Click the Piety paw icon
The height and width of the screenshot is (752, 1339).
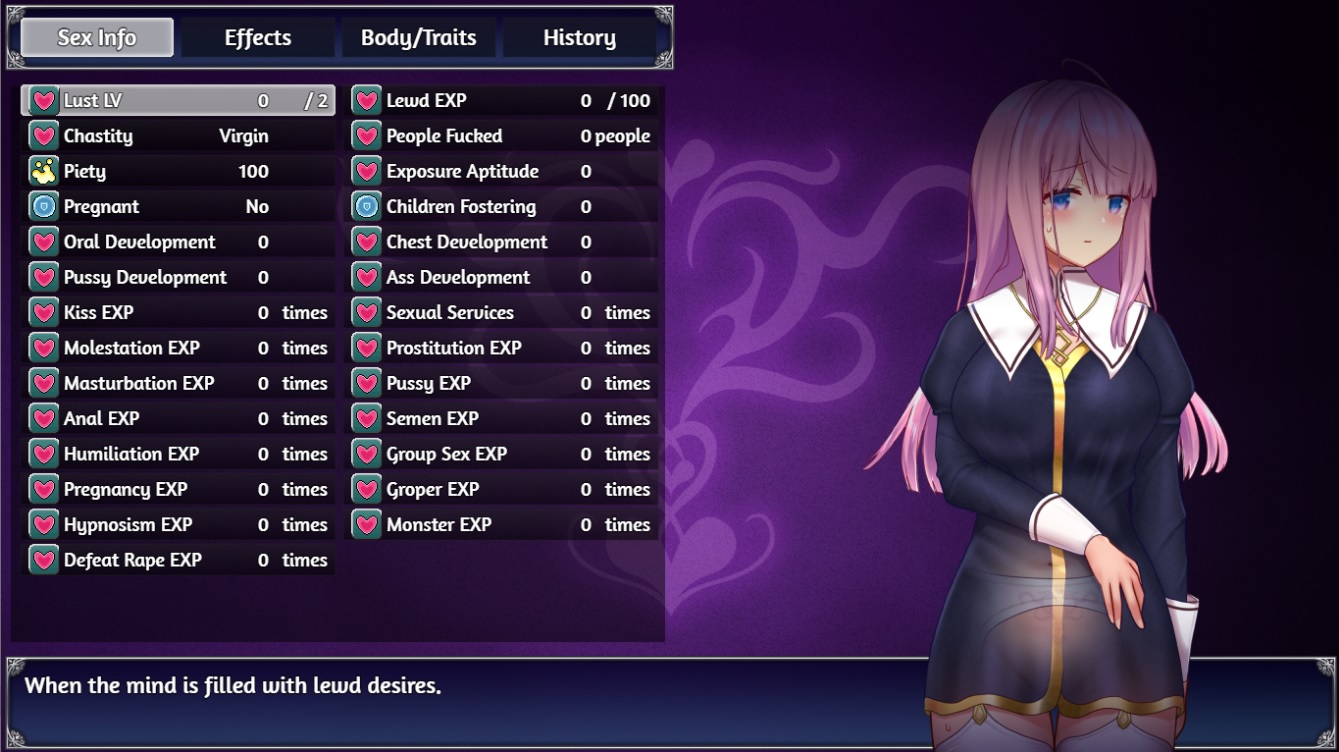pyautogui.click(x=43, y=171)
